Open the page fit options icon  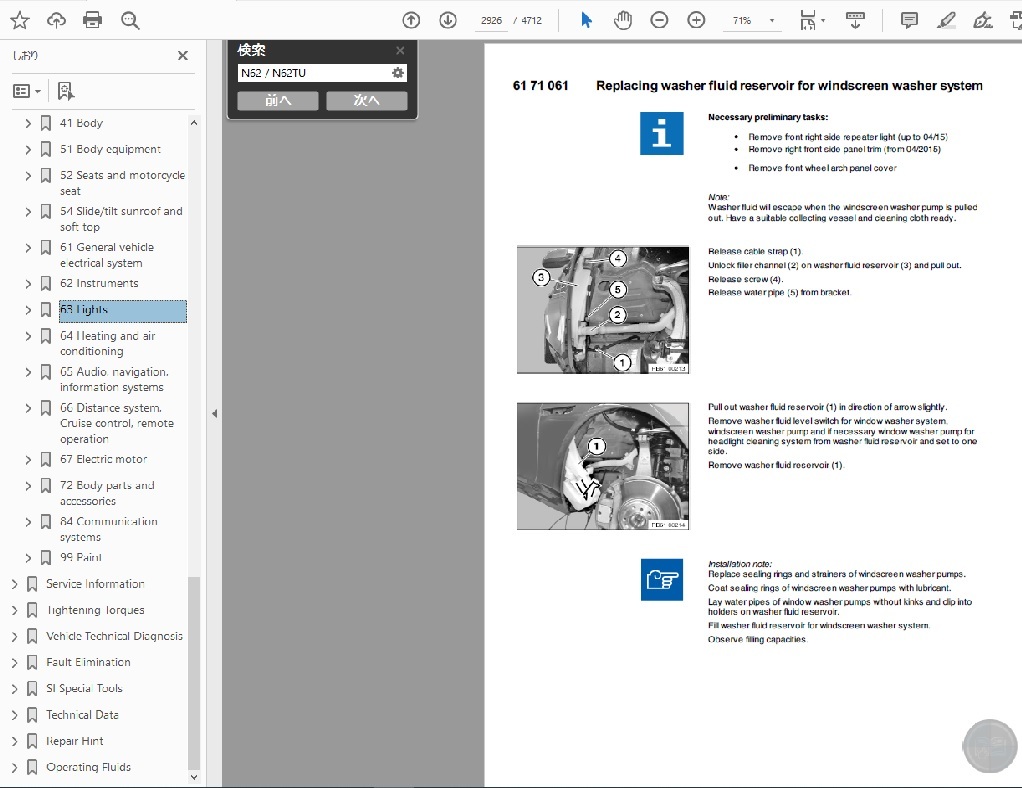point(811,20)
